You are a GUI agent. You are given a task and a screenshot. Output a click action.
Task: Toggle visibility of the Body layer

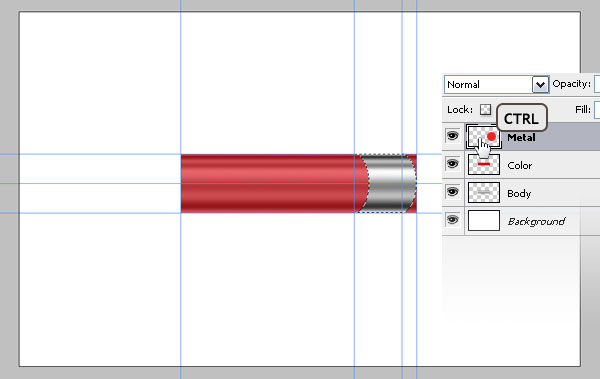[x=453, y=192]
